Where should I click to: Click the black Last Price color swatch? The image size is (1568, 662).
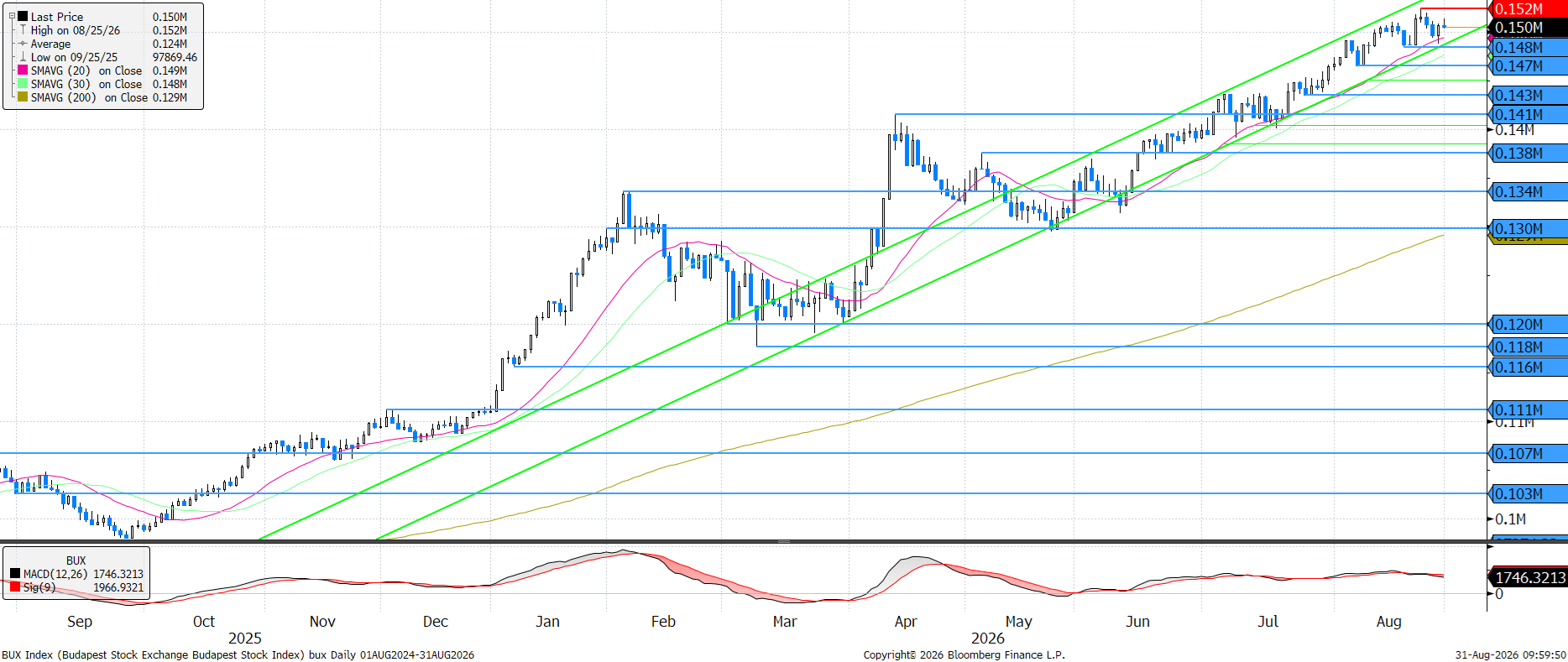23,17
